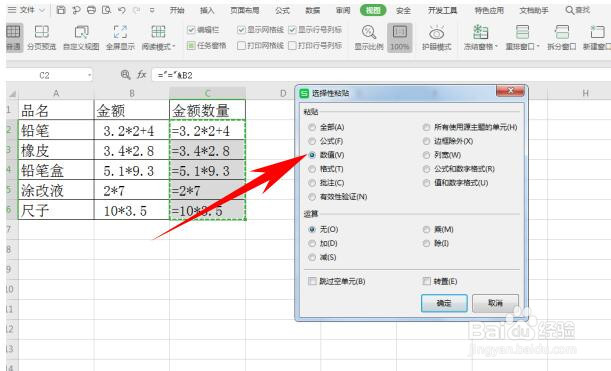Select the 公式(F) paste radio button
The width and height of the screenshot is (611, 371).
click(x=312, y=141)
